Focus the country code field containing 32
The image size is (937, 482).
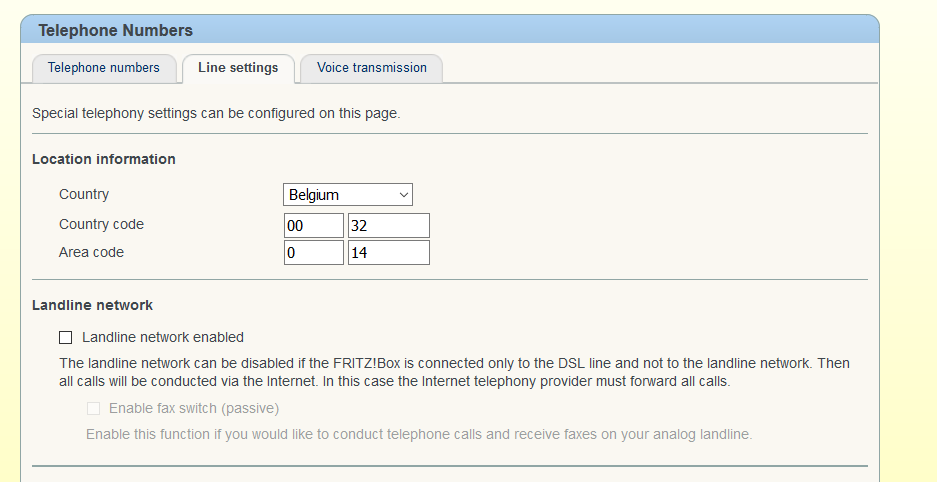[x=388, y=226]
